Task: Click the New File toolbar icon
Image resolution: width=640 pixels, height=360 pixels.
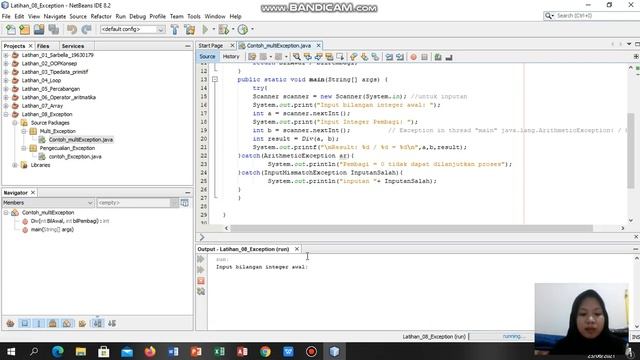Action: [x=11, y=29]
